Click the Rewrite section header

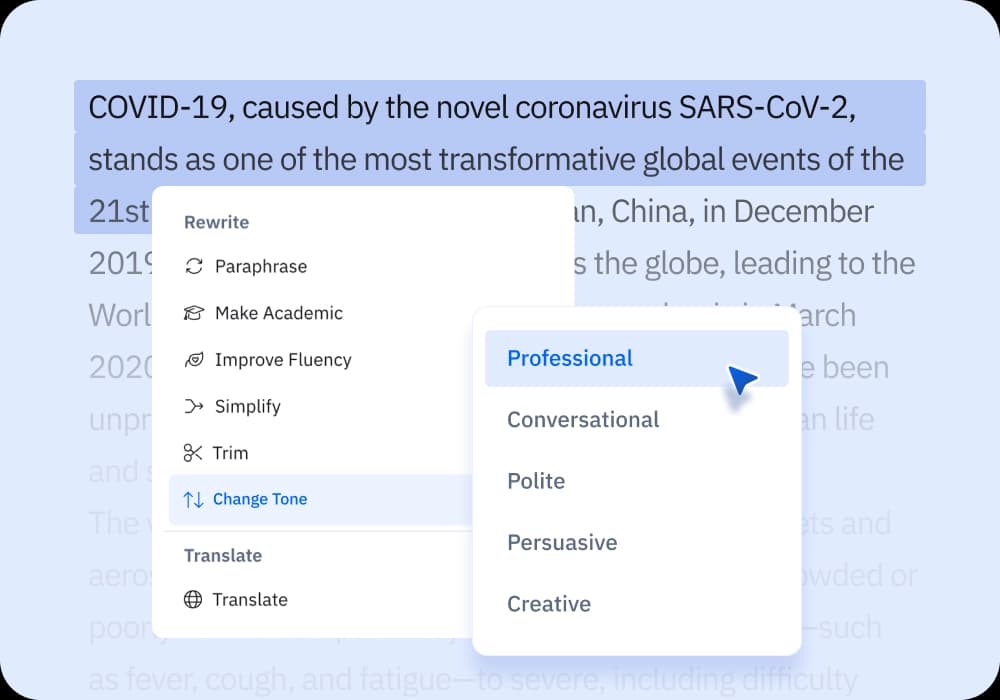pos(216,222)
